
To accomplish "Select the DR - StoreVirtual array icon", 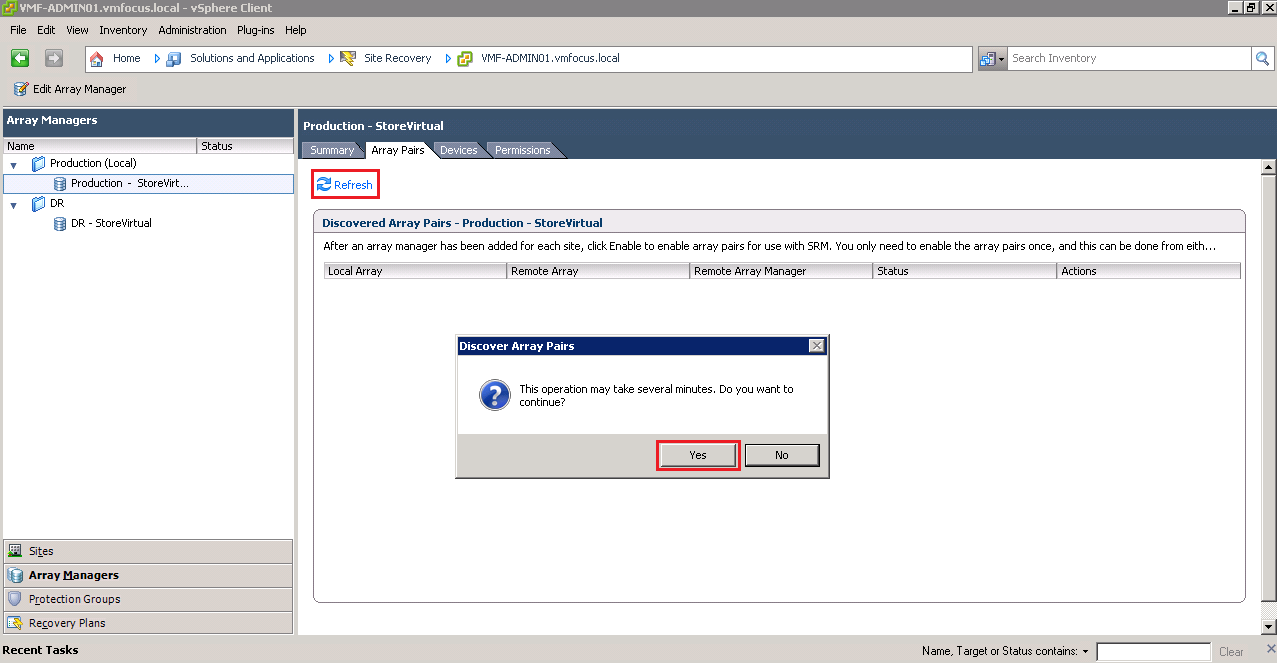I will pos(60,223).
